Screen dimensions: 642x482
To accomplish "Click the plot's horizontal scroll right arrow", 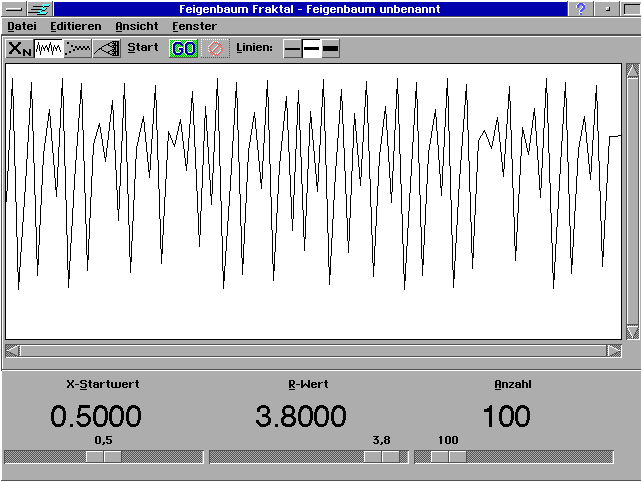I will click(614, 351).
